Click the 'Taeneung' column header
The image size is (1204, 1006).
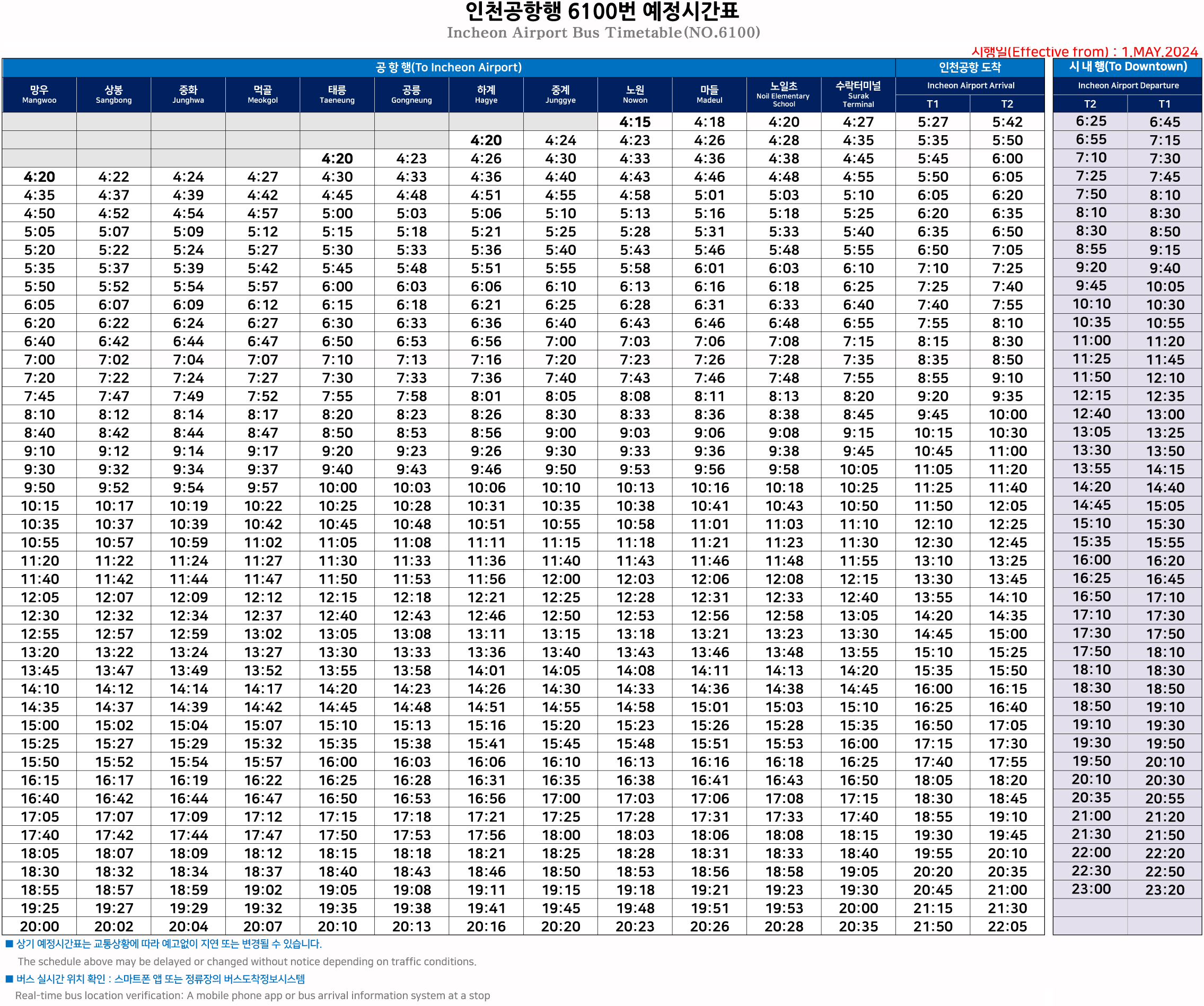click(337, 94)
